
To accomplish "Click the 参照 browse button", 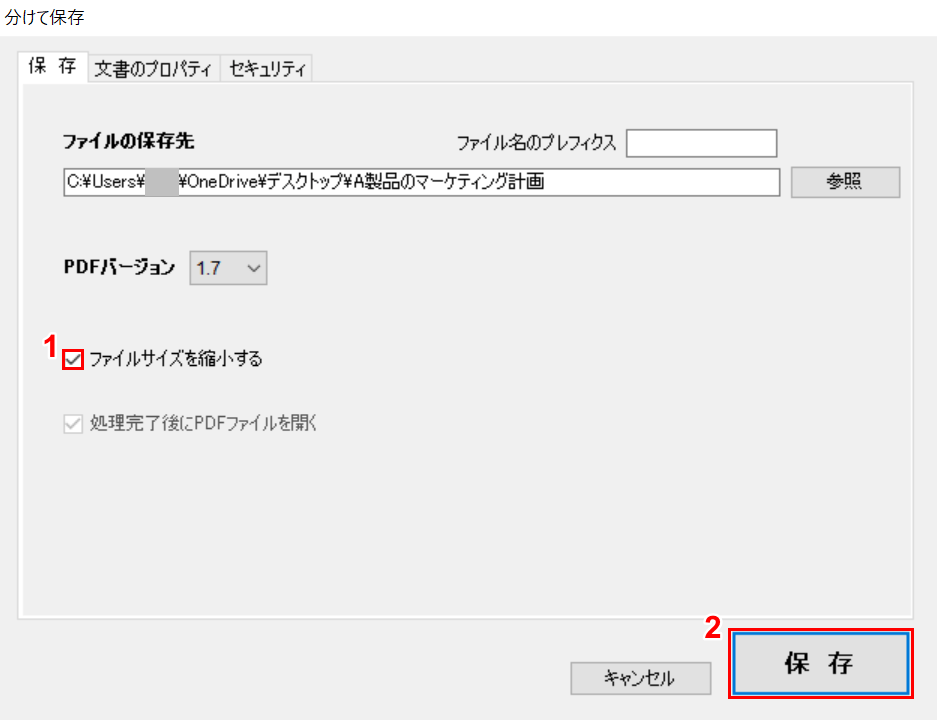I will pyautogui.click(x=845, y=182).
